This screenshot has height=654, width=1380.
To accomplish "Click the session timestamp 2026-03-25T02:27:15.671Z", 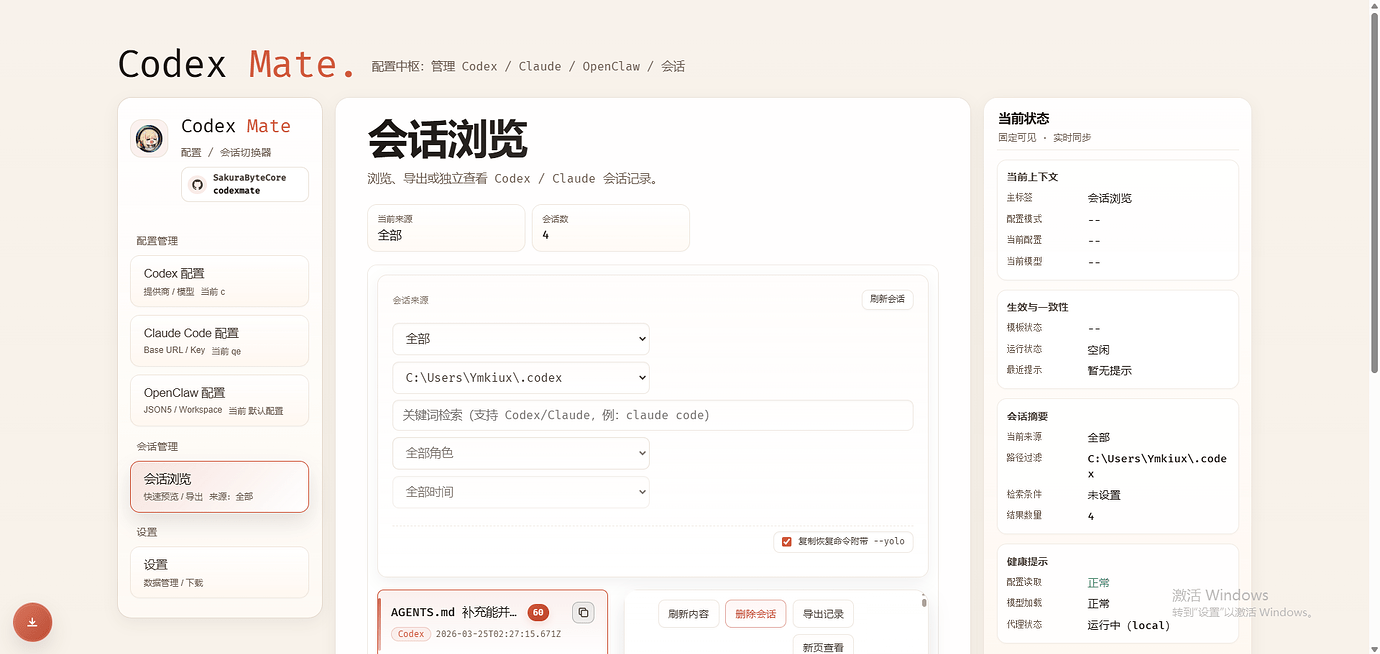I will click(498, 634).
